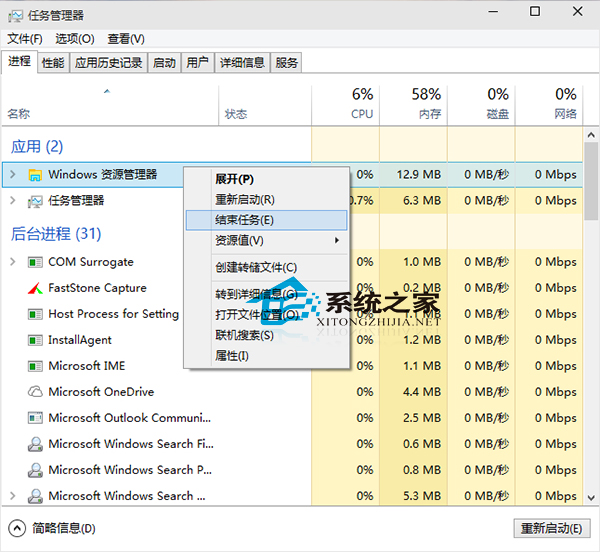The width and height of the screenshot is (600, 552).
Task: Sort by the 名称 column header
Action: click(x=110, y=104)
